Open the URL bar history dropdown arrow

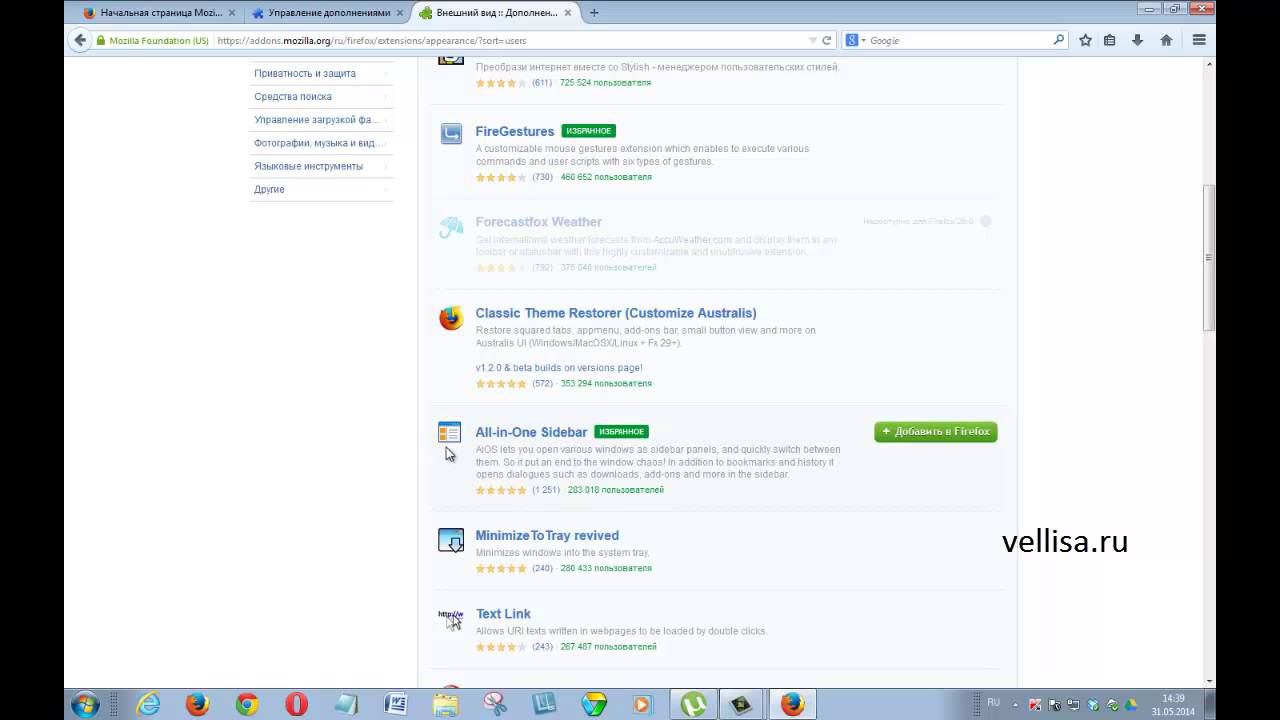[812, 41]
